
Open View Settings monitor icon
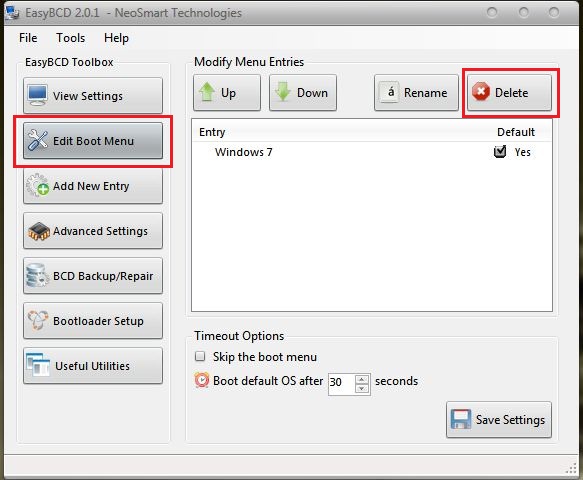(37, 95)
